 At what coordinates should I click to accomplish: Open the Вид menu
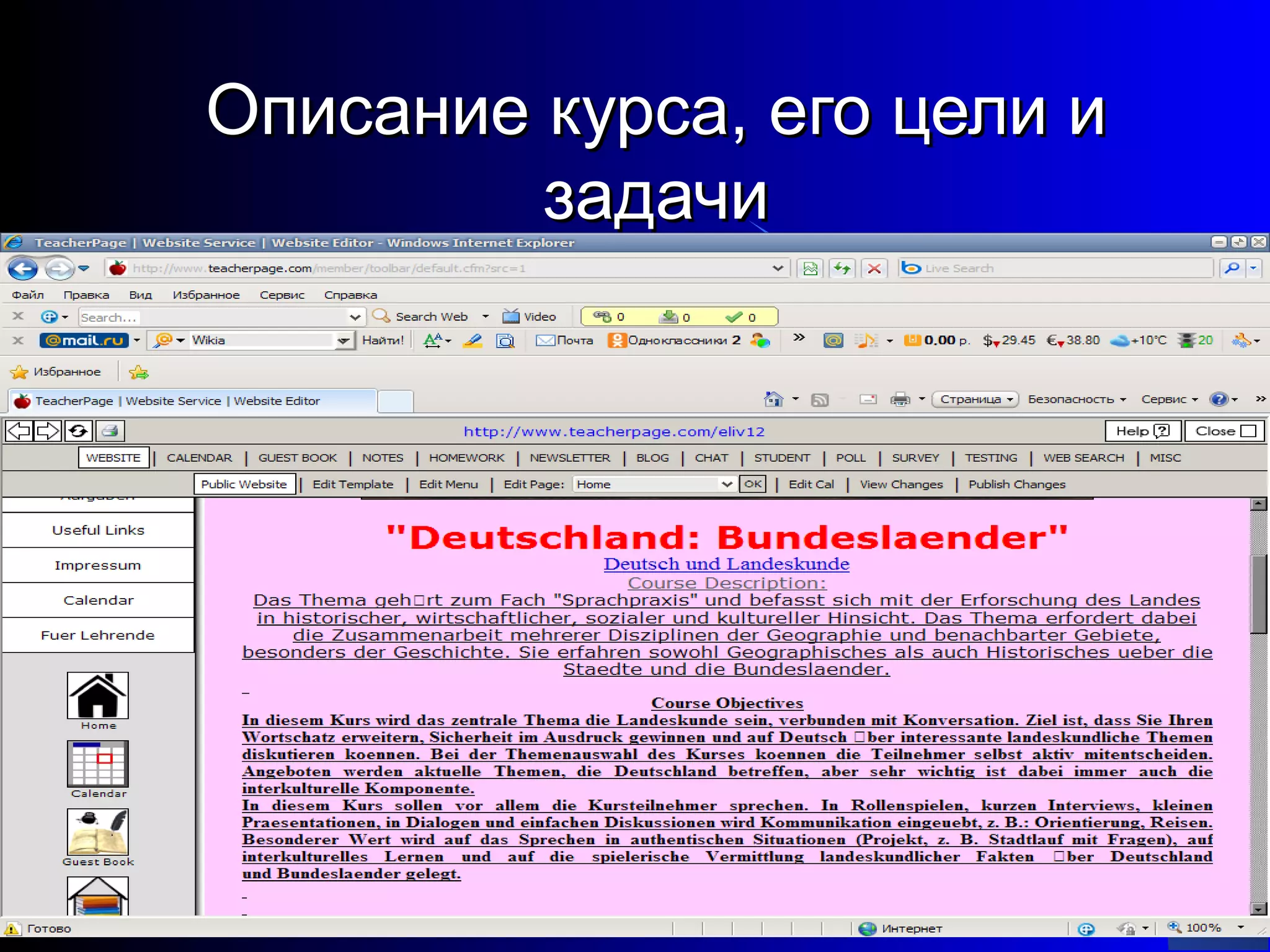click(x=141, y=295)
